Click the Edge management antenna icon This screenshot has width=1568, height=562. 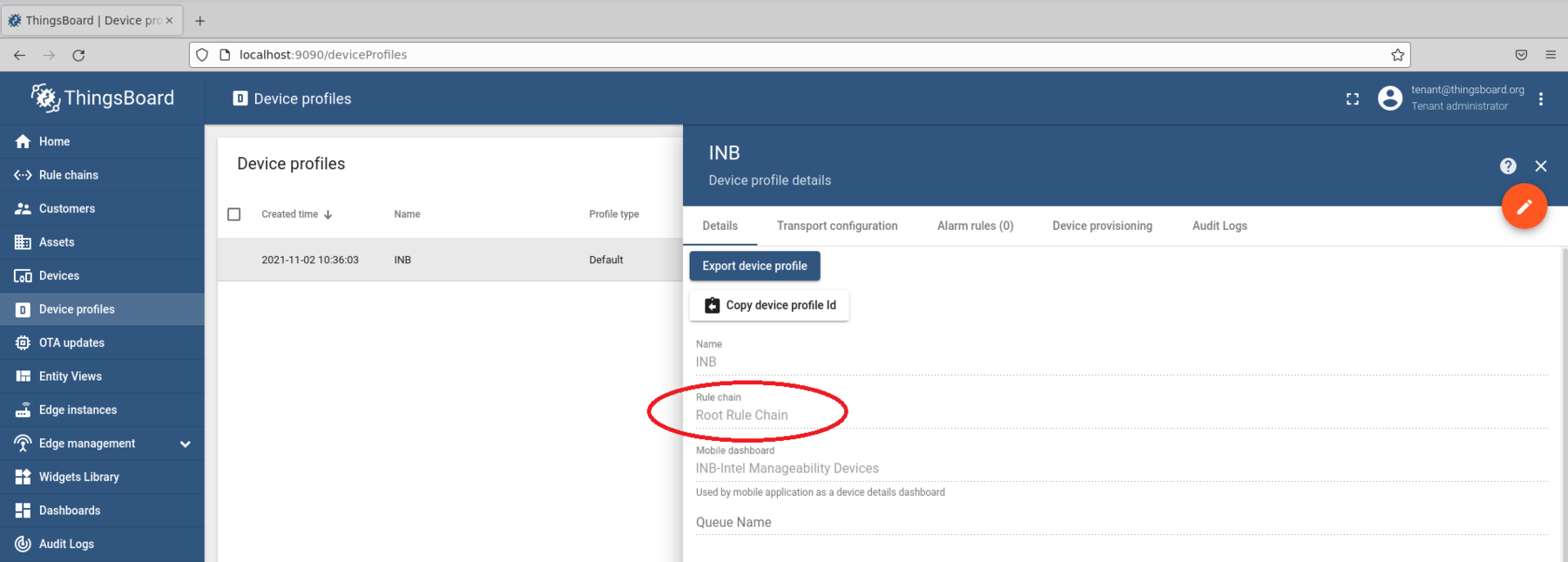click(23, 444)
